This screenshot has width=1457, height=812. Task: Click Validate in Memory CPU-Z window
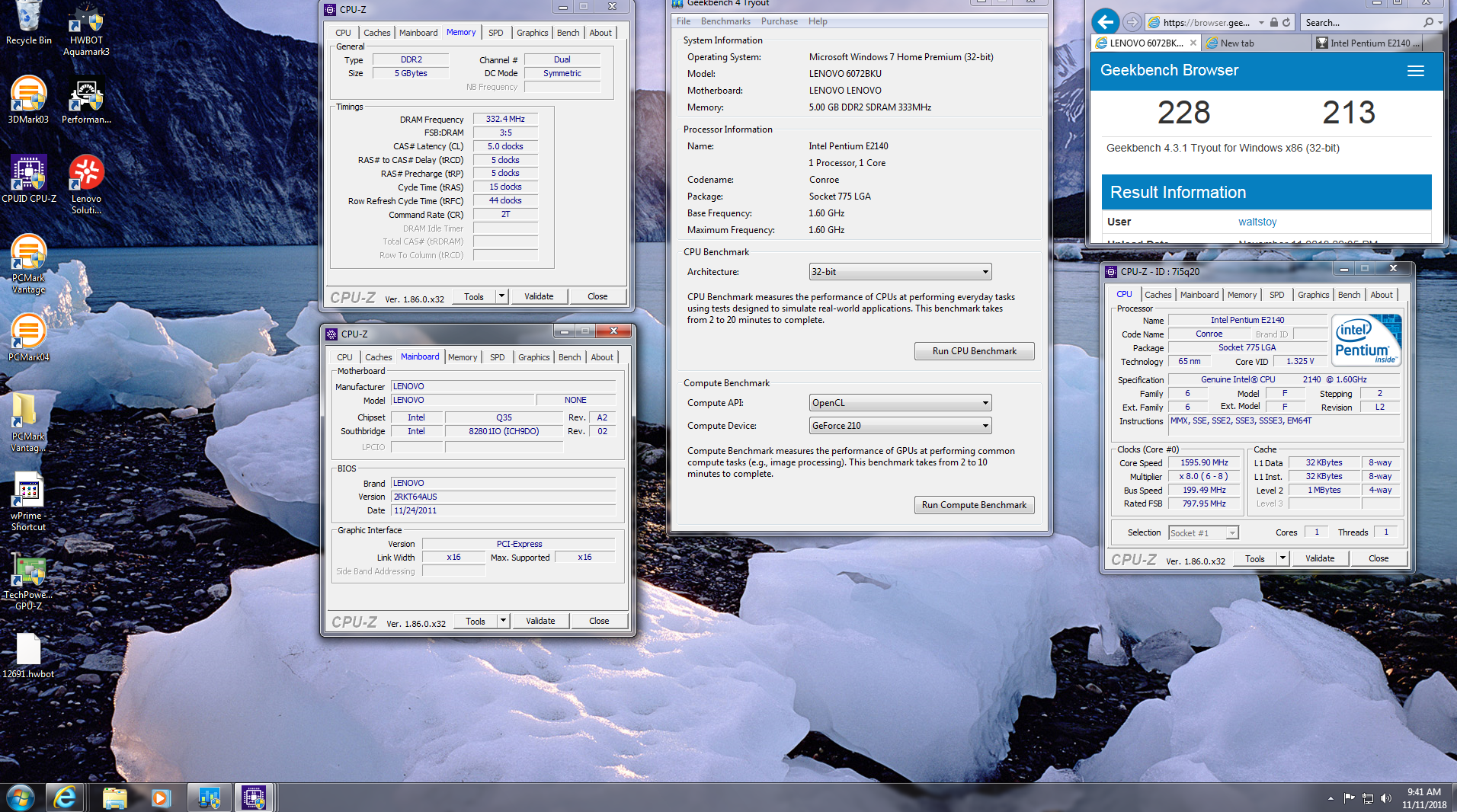539,296
